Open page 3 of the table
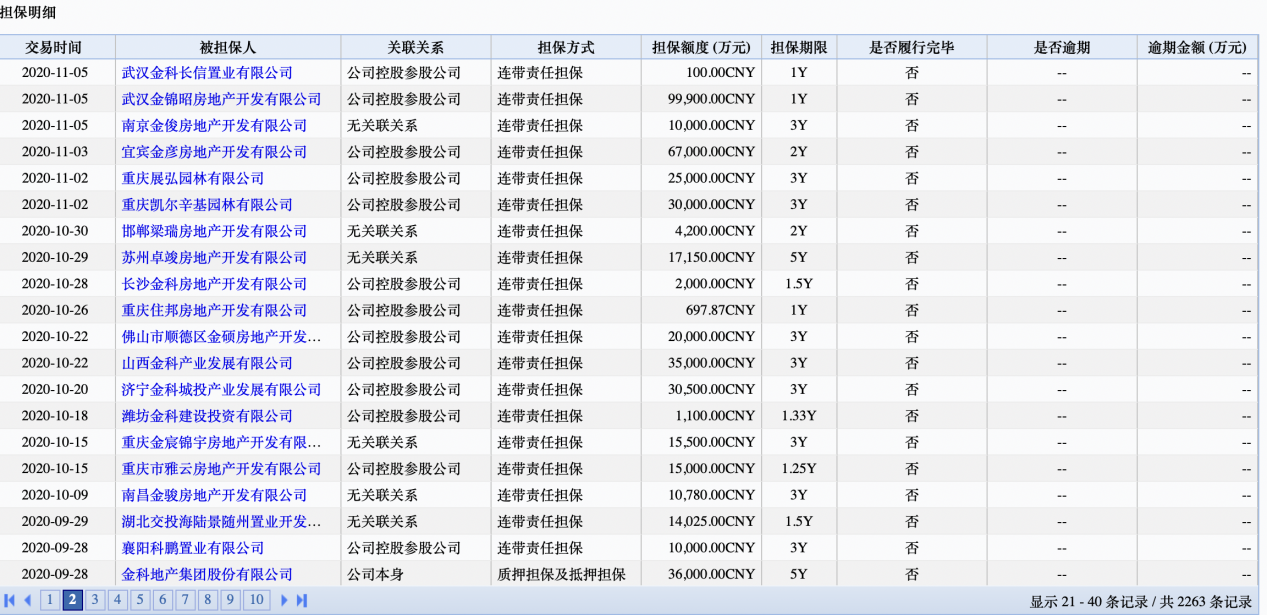 (95, 600)
